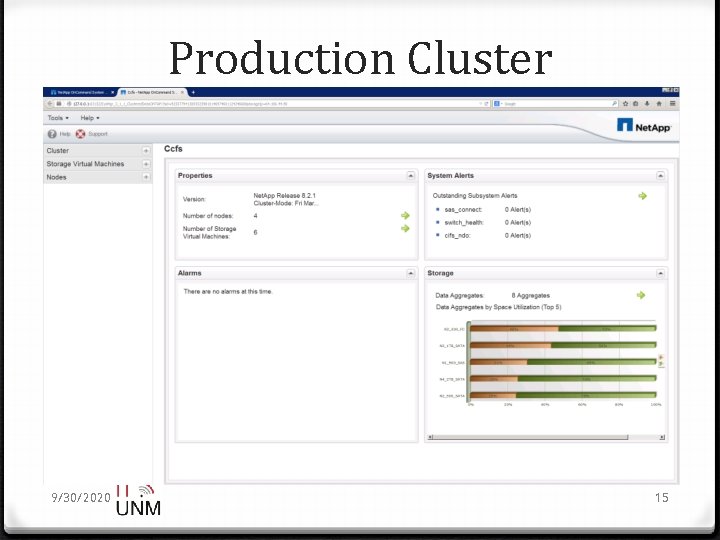This screenshot has height=540, width=720.
Task: Click the top aggregate utilization bar
Action: (x=563, y=328)
